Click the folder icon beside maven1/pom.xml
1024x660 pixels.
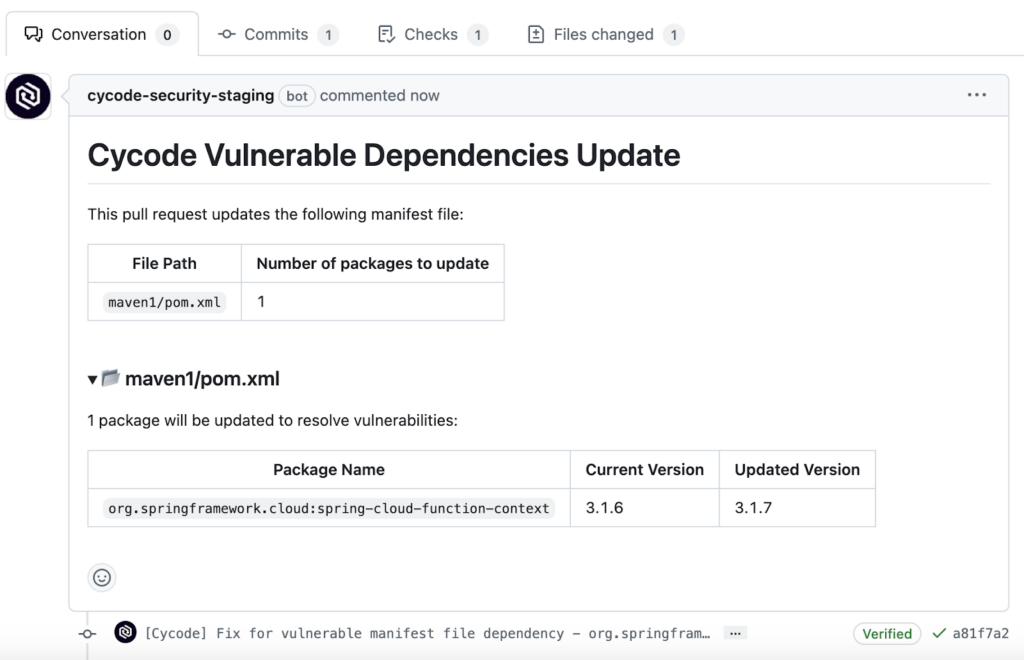(x=111, y=378)
